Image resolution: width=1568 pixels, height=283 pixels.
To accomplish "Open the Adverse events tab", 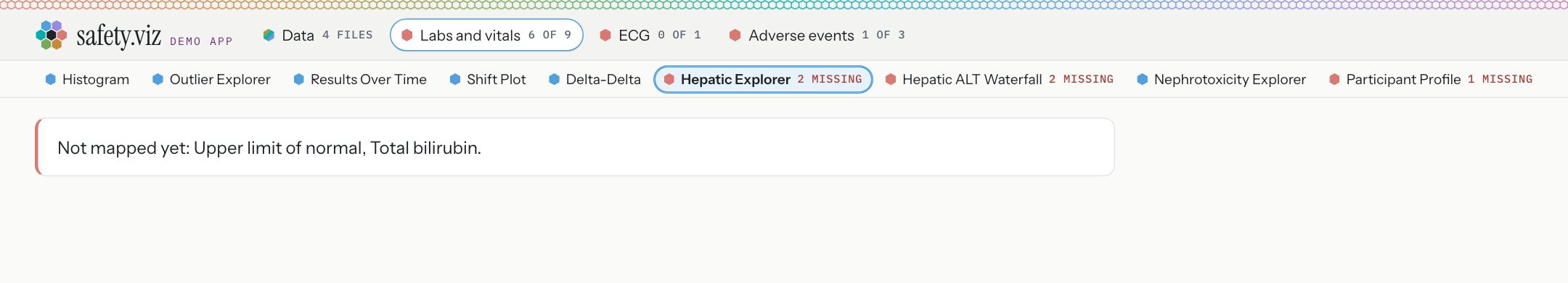I will (x=817, y=35).
